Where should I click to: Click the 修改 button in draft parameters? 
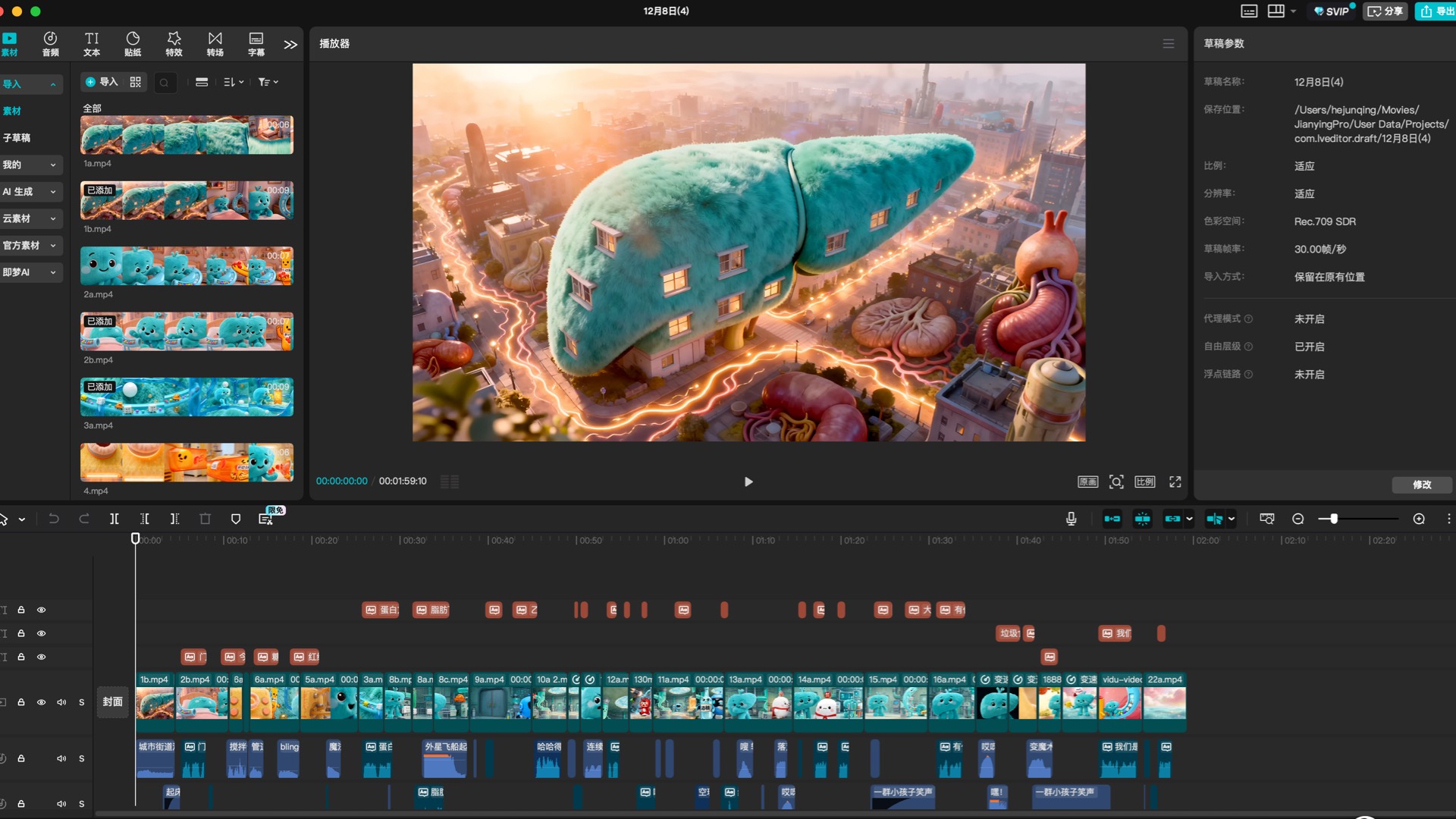tap(1421, 485)
